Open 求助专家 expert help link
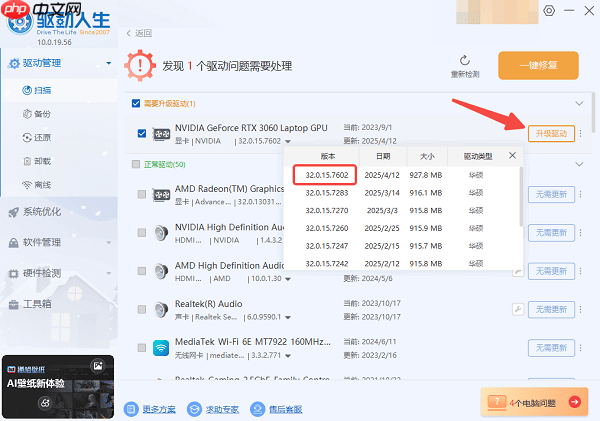Screen dimensions: 600x421 click(222, 410)
